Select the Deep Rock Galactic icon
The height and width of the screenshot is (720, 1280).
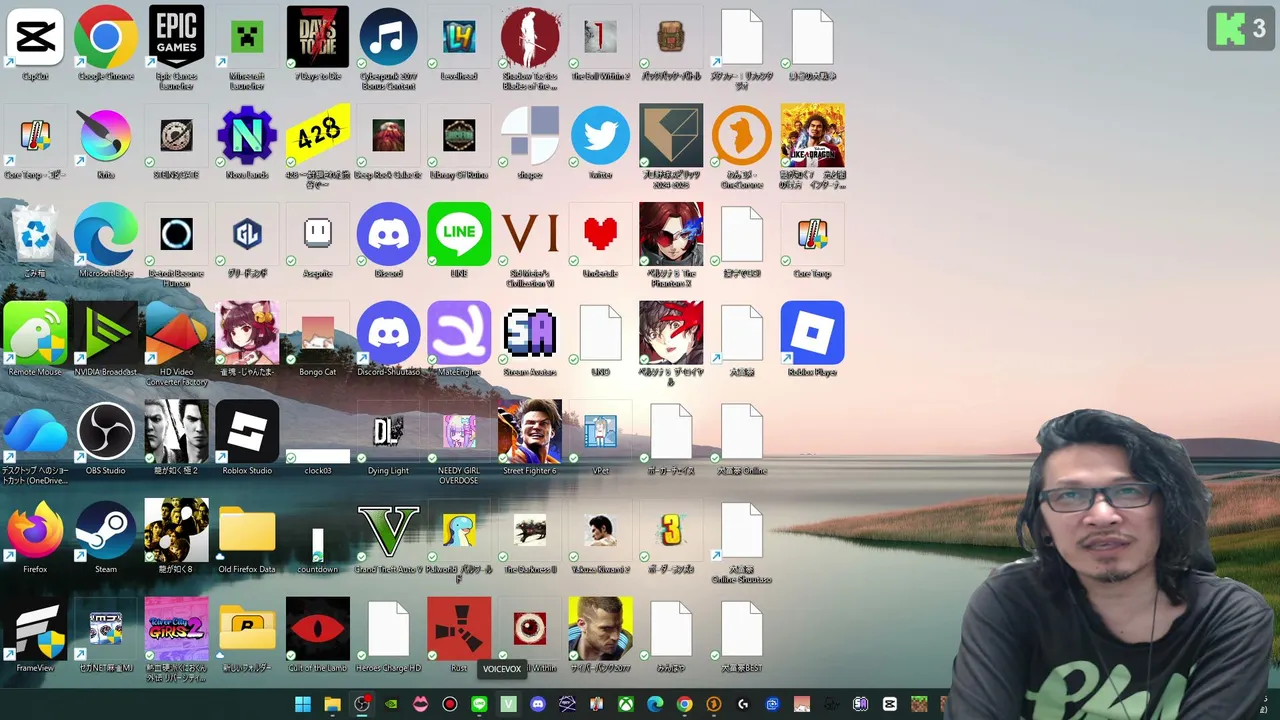388,136
